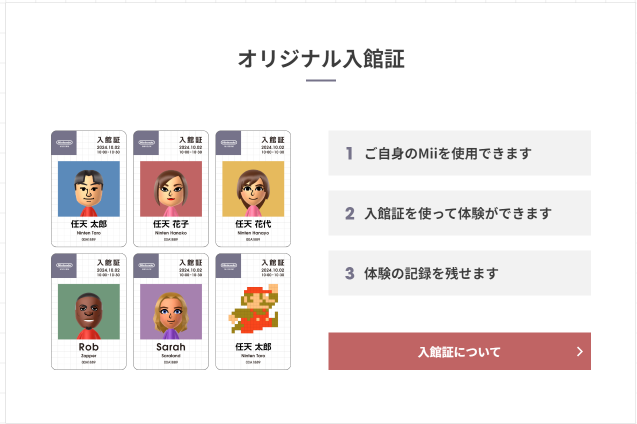Click the 入館証について red button
Screen dimensions: 637x424
point(459,351)
